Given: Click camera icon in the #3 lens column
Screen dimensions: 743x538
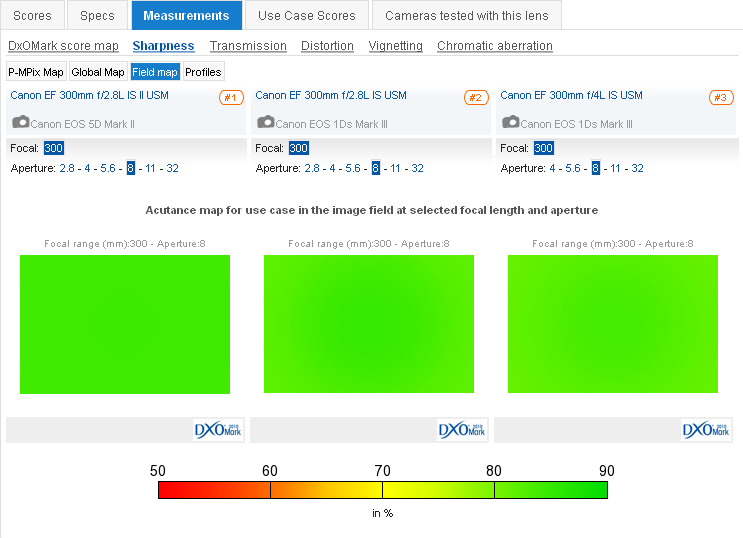Looking at the screenshot, I should [510, 122].
